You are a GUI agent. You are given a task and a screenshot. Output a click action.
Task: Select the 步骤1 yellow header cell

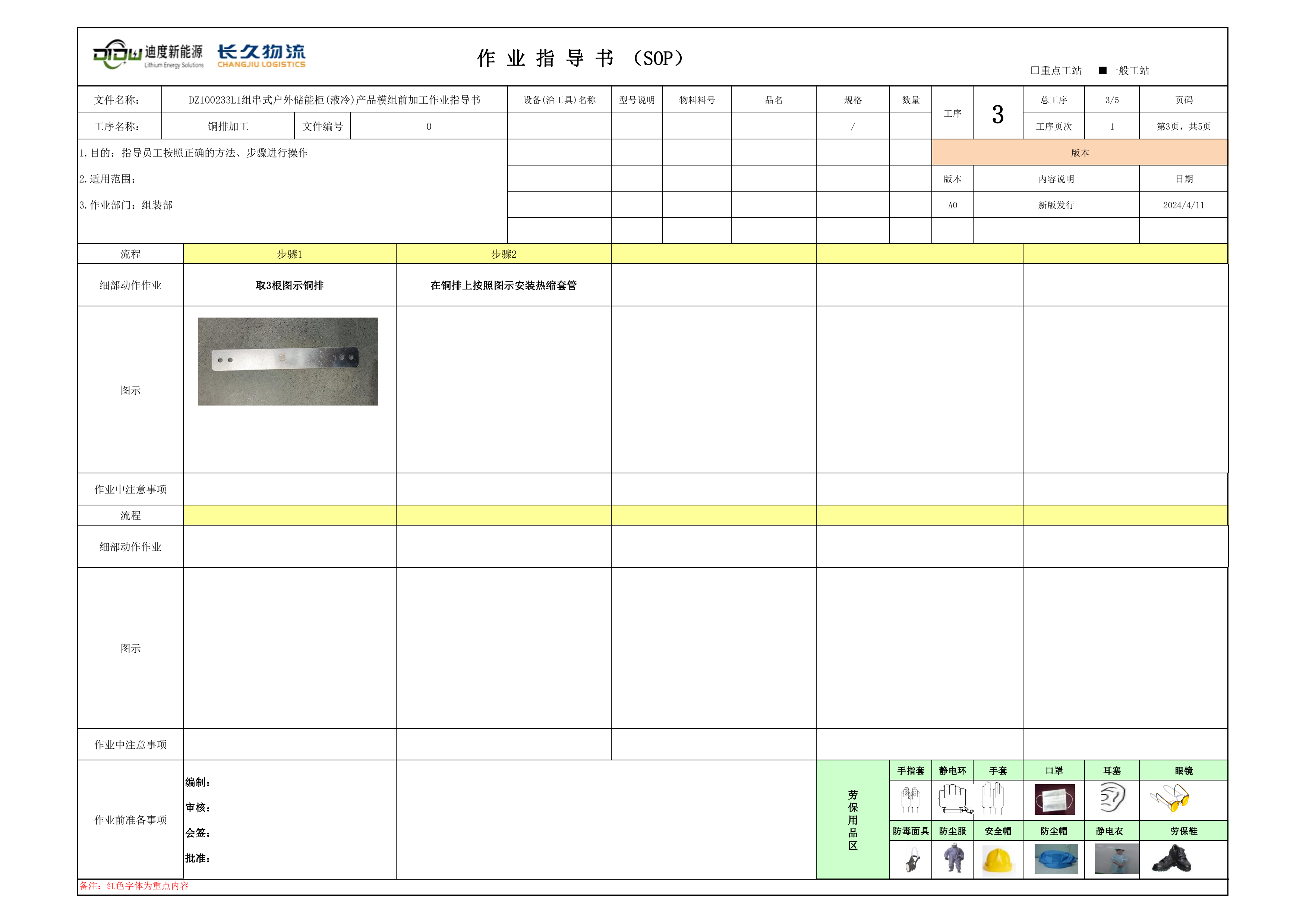click(x=290, y=254)
